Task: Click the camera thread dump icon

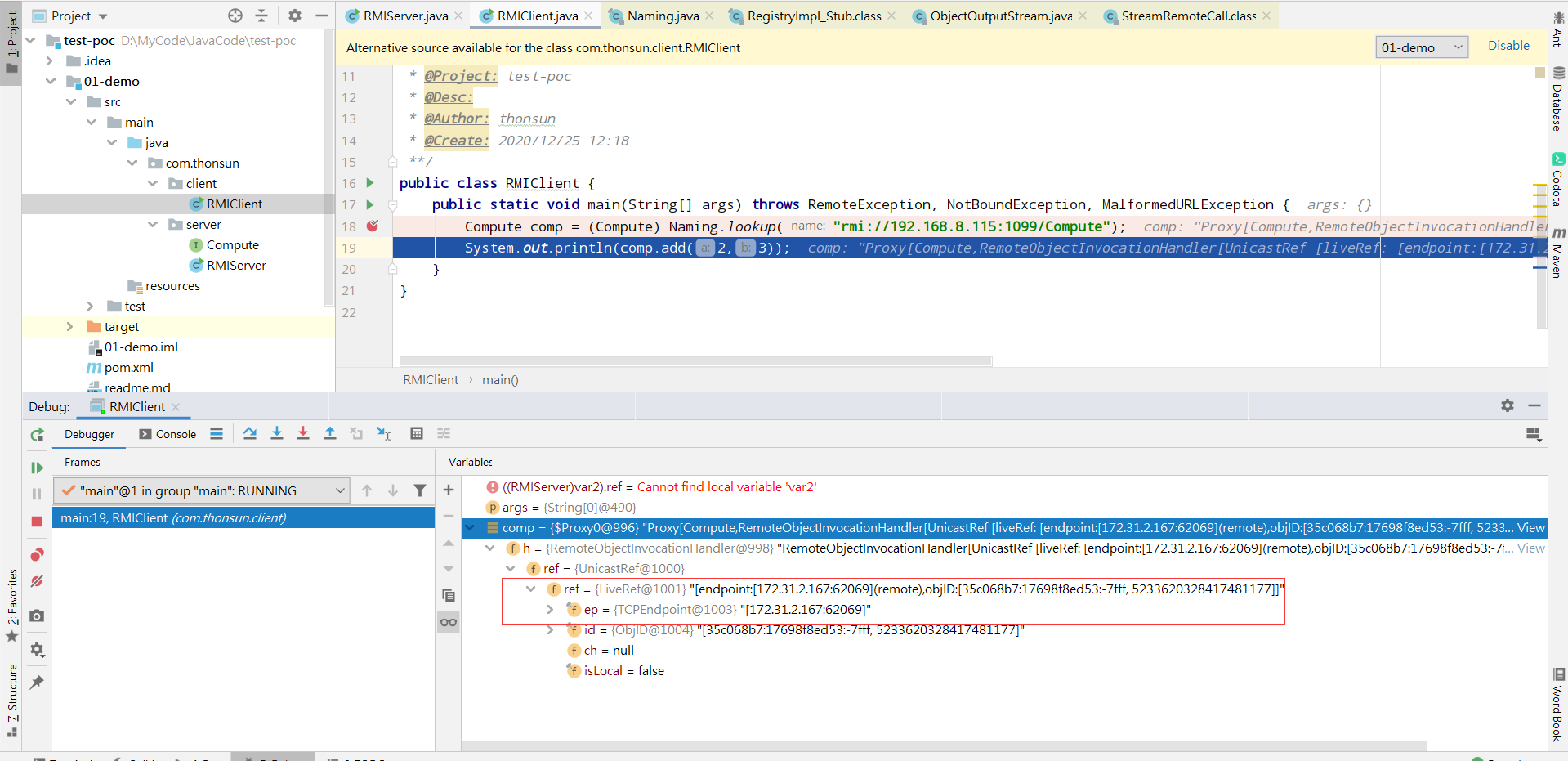Action: pyautogui.click(x=37, y=616)
